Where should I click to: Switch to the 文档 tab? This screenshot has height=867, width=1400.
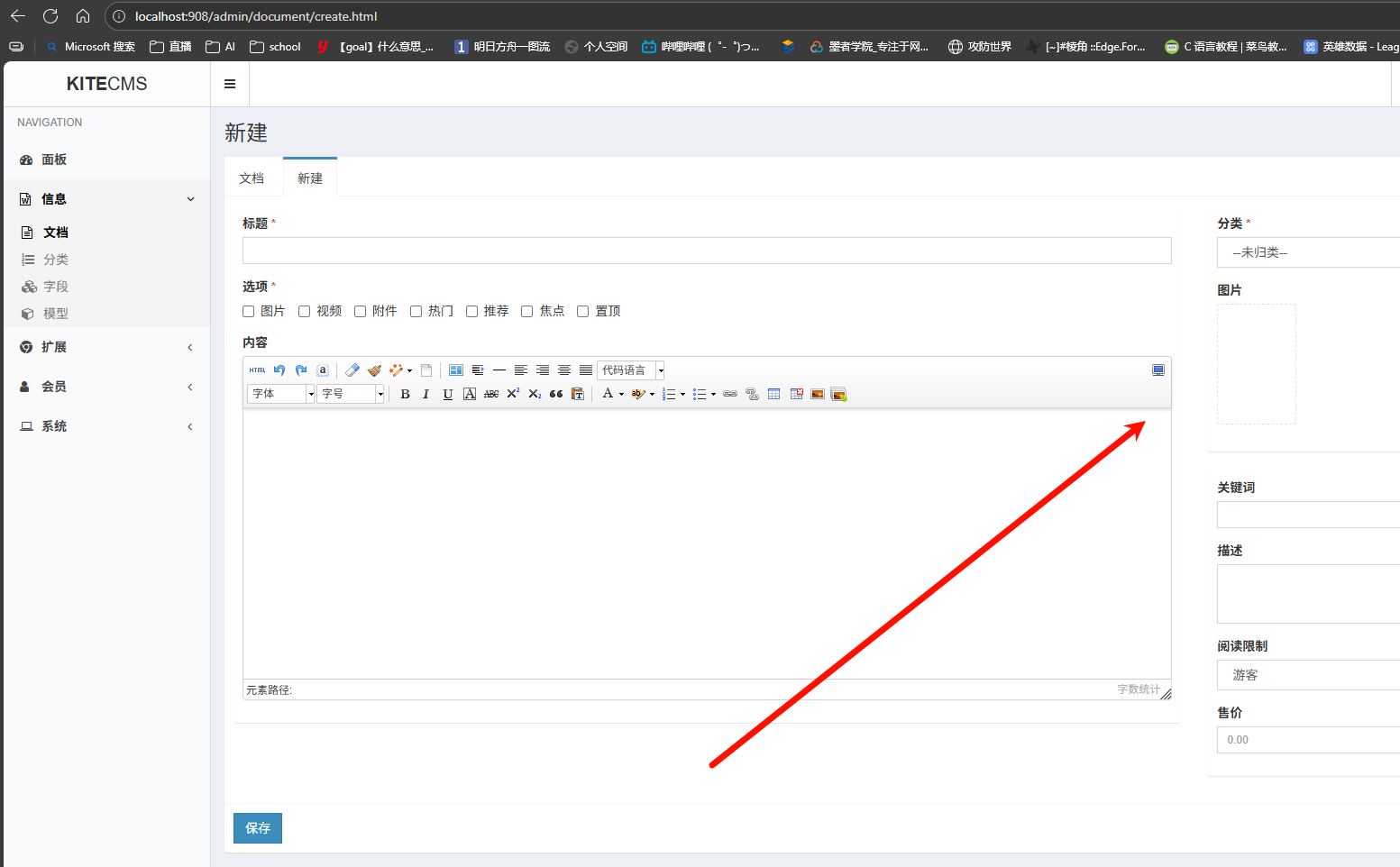tap(252, 178)
